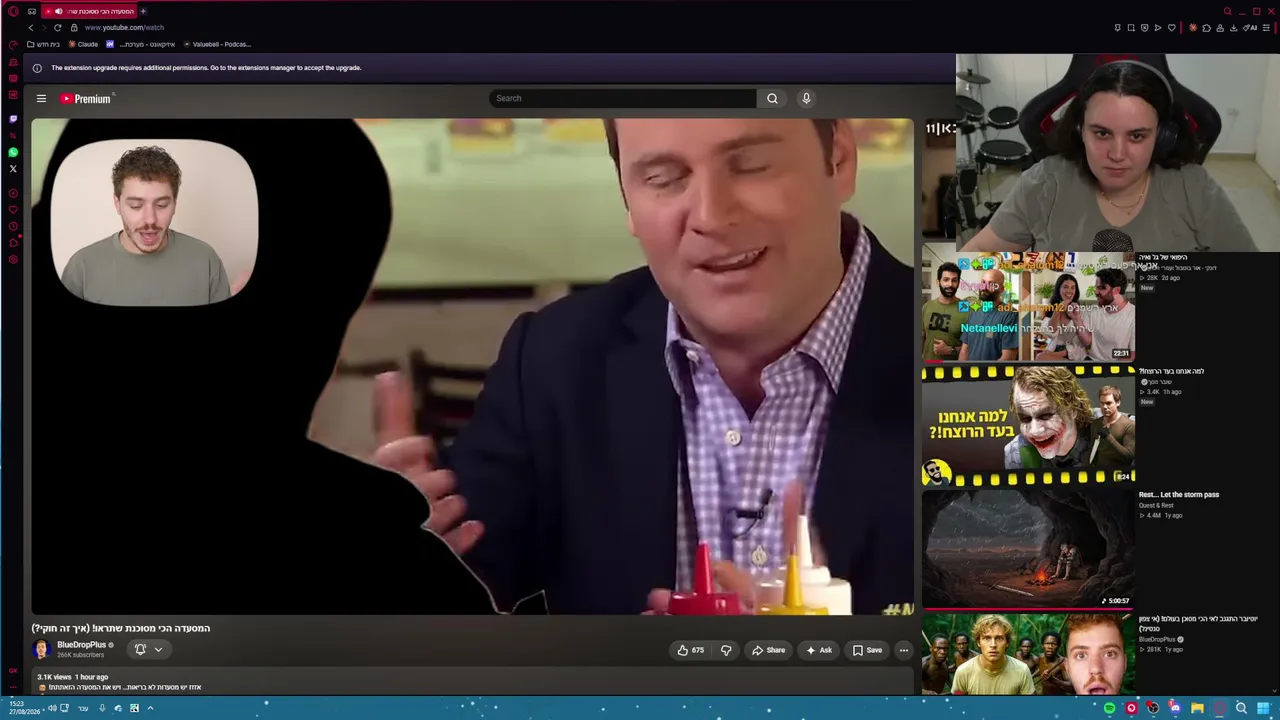Go to YouTube Premium home logo
Screen dimensions: 1280x720
coord(86,98)
